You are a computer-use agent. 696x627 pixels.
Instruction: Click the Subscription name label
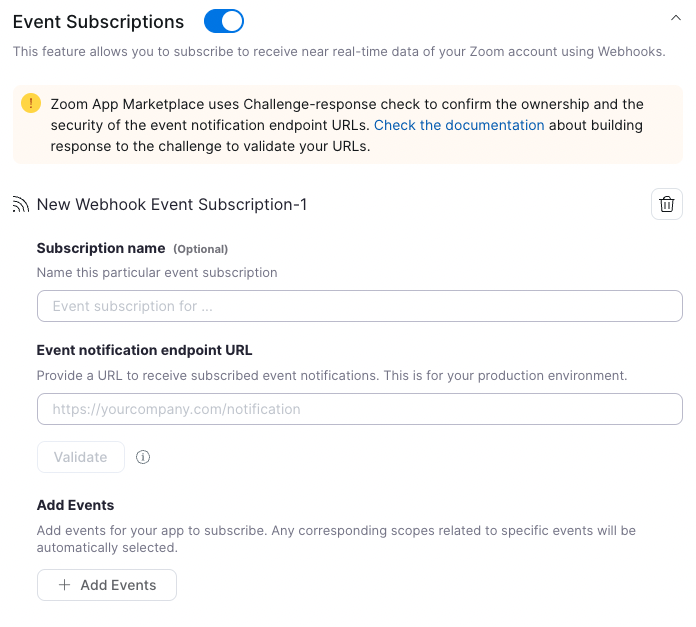coord(101,248)
